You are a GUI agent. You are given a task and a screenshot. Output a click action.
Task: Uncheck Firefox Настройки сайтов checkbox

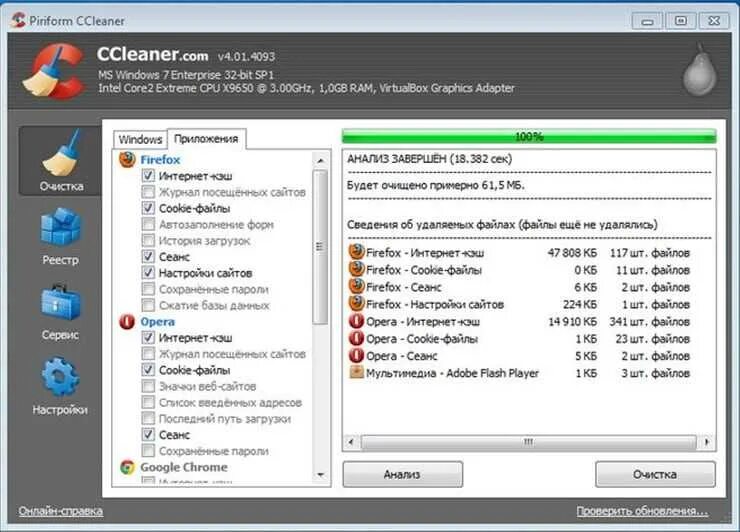point(148,272)
